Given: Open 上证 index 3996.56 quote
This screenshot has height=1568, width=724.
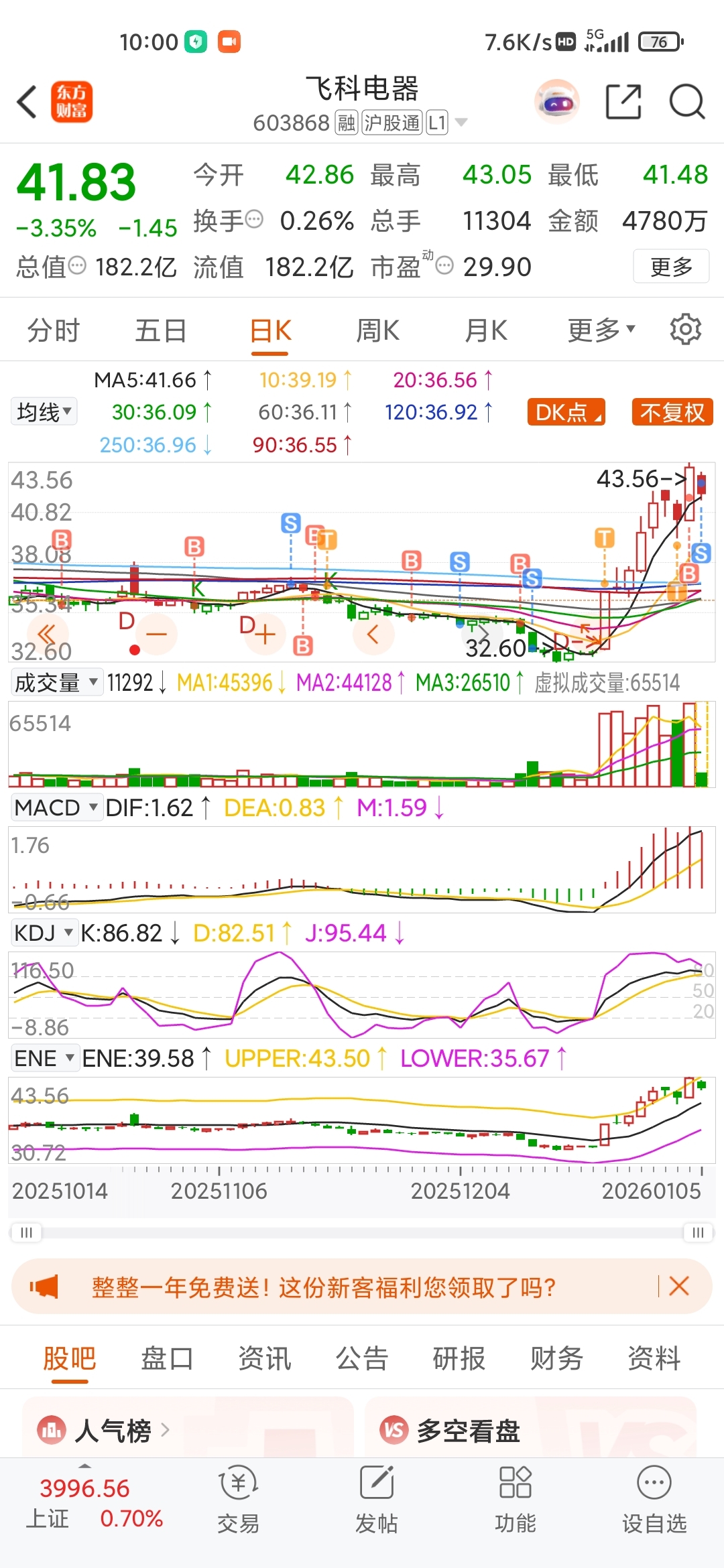Looking at the screenshot, I should (84, 1488).
